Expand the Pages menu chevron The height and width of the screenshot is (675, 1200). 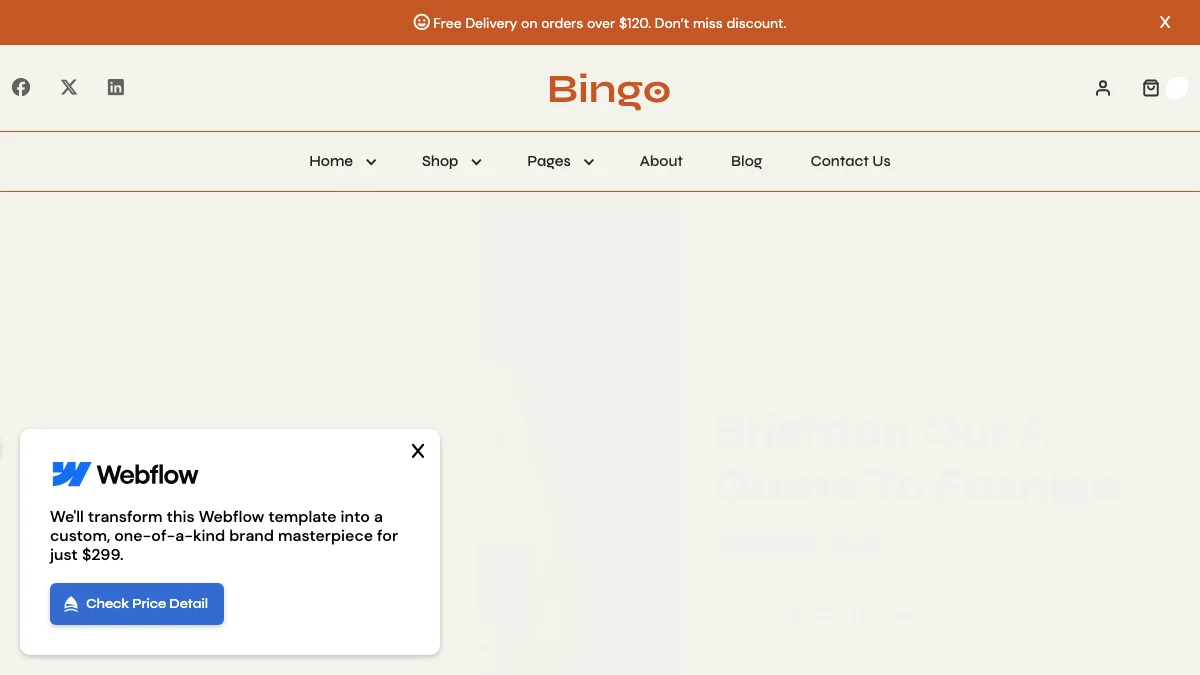tap(589, 162)
